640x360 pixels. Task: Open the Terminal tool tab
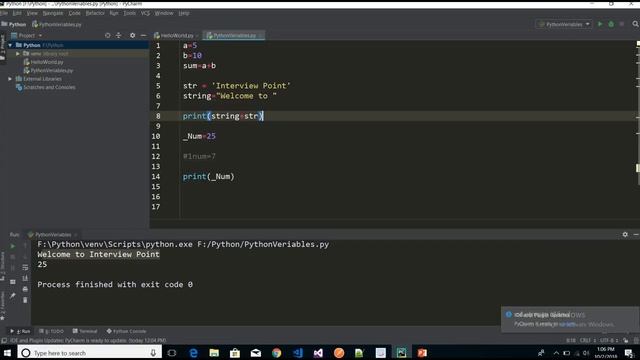(85, 331)
